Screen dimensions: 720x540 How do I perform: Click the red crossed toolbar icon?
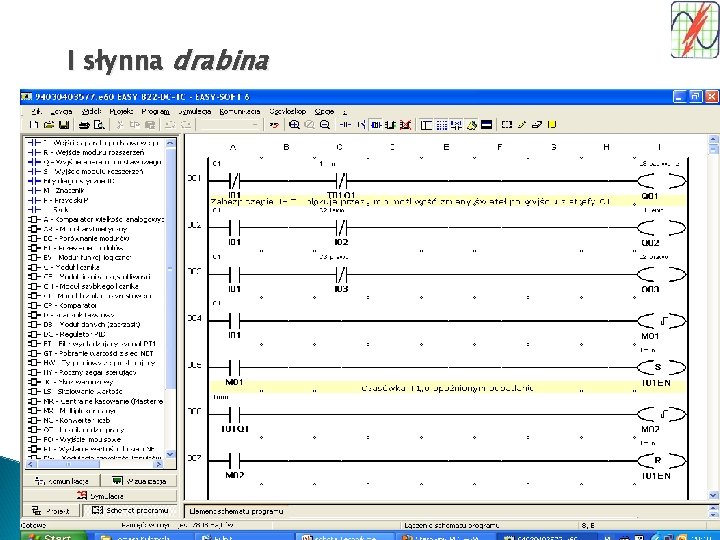coord(405,124)
